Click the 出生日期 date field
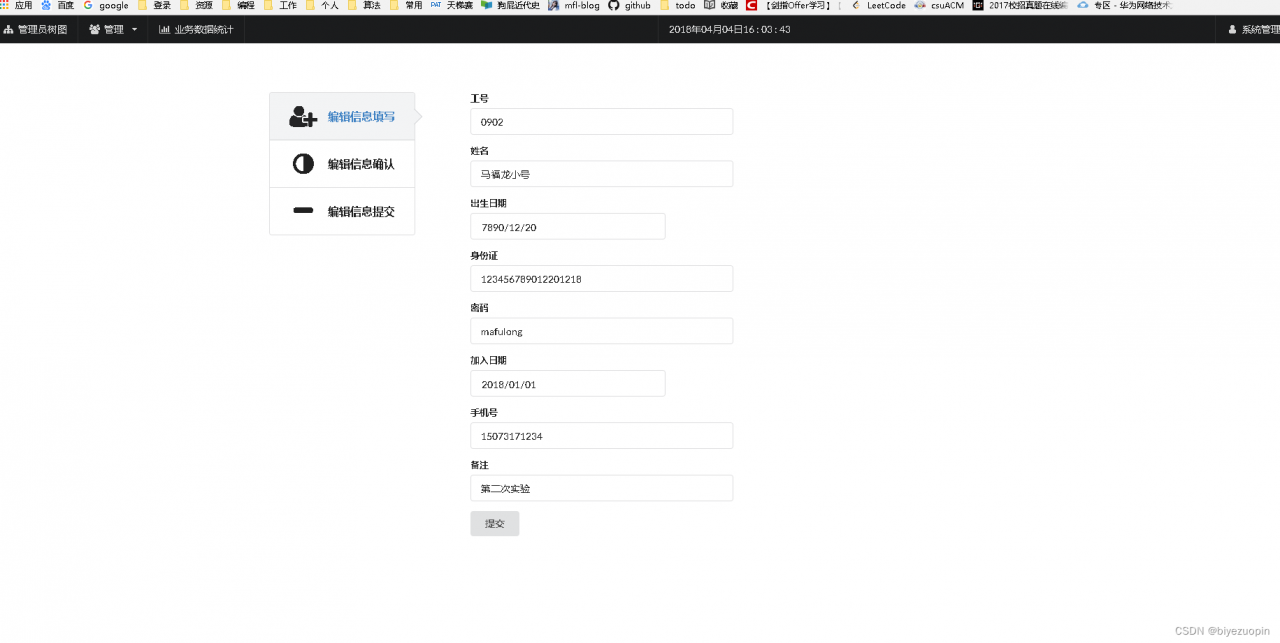This screenshot has width=1280, height=643. pyautogui.click(x=567, y=226)
